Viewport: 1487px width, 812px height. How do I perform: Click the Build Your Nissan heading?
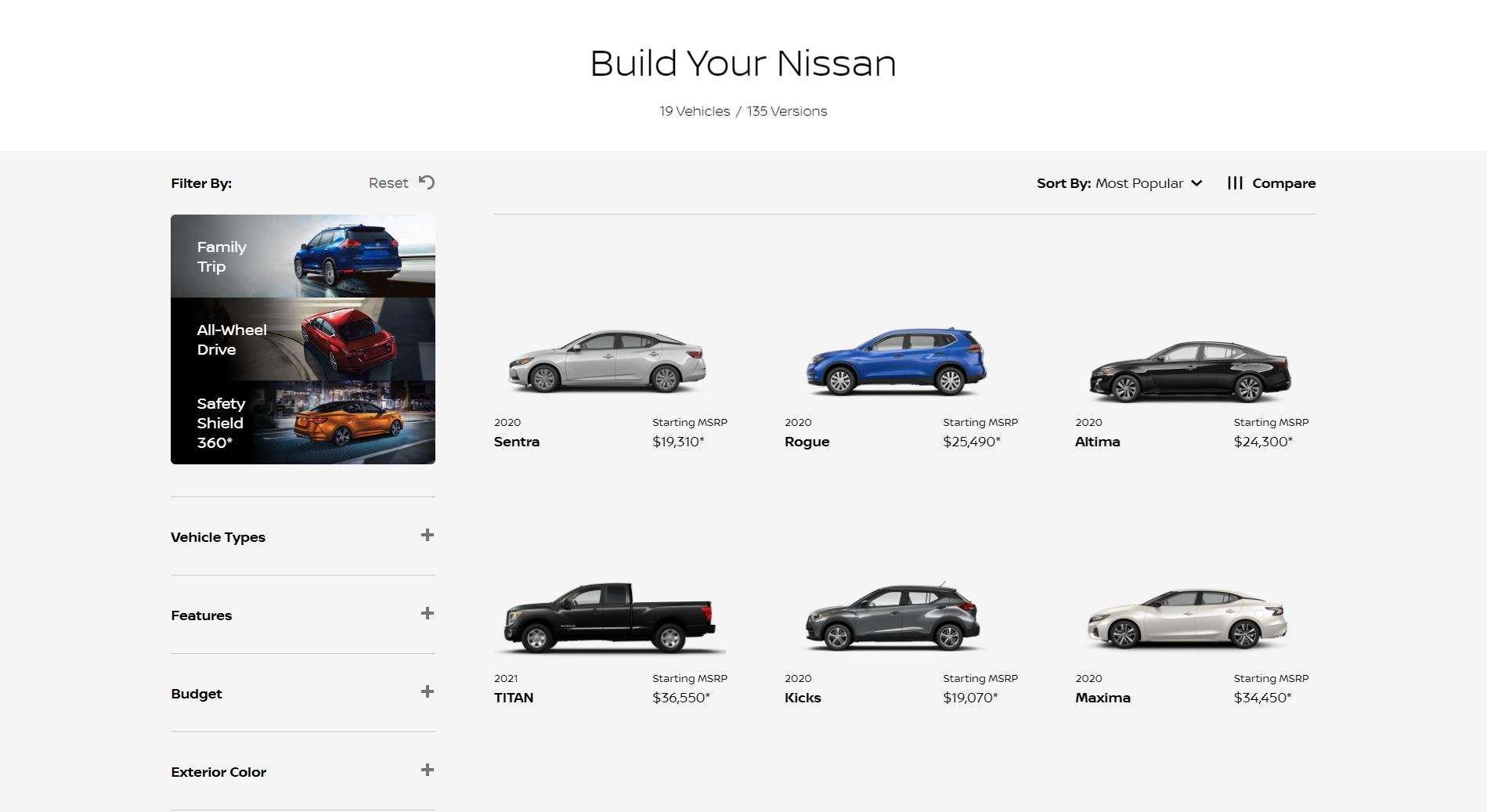pyautogui.click(x=743, y=63)
